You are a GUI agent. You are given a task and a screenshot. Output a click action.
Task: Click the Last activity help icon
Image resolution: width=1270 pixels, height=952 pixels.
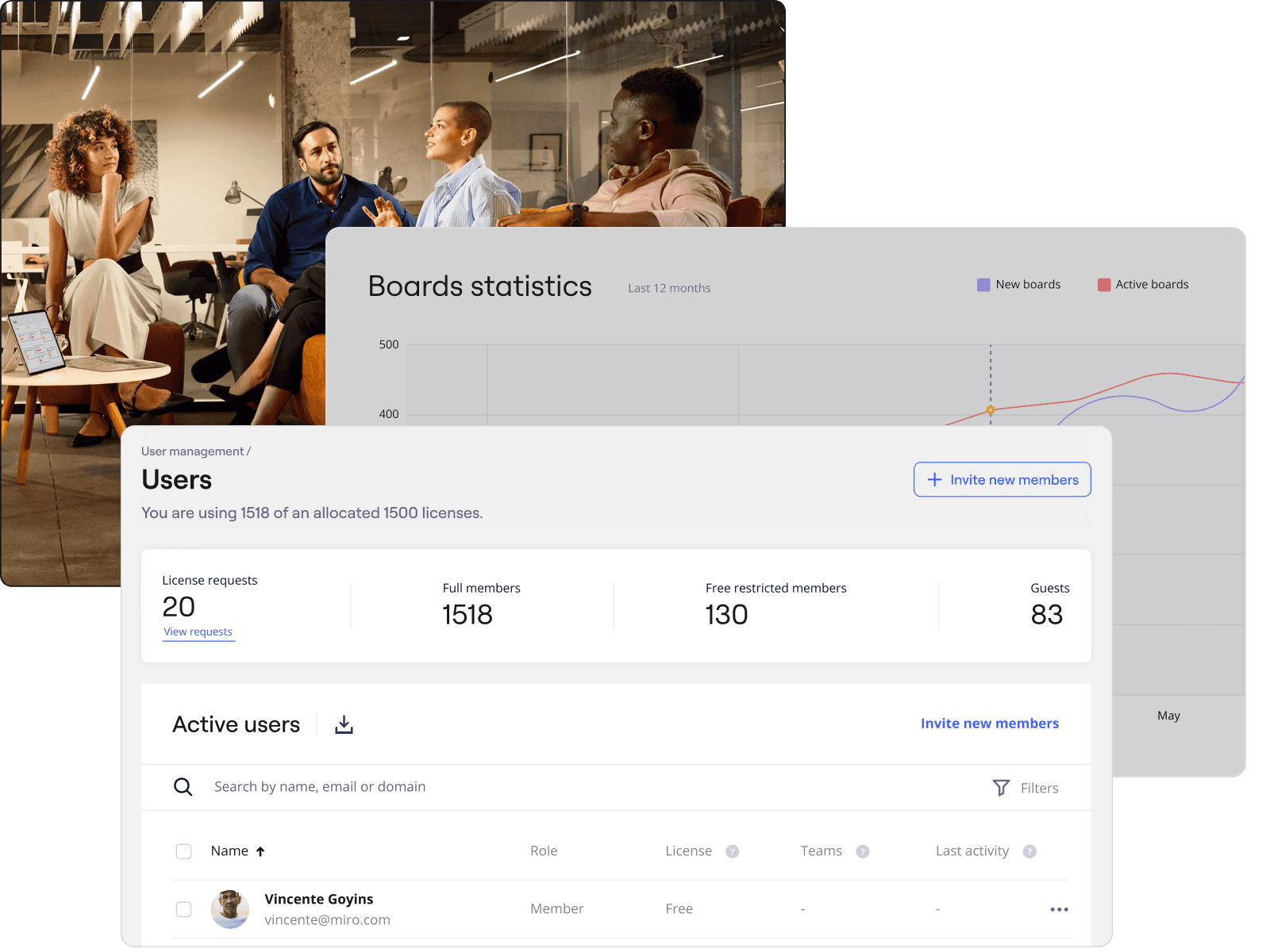1029,851
